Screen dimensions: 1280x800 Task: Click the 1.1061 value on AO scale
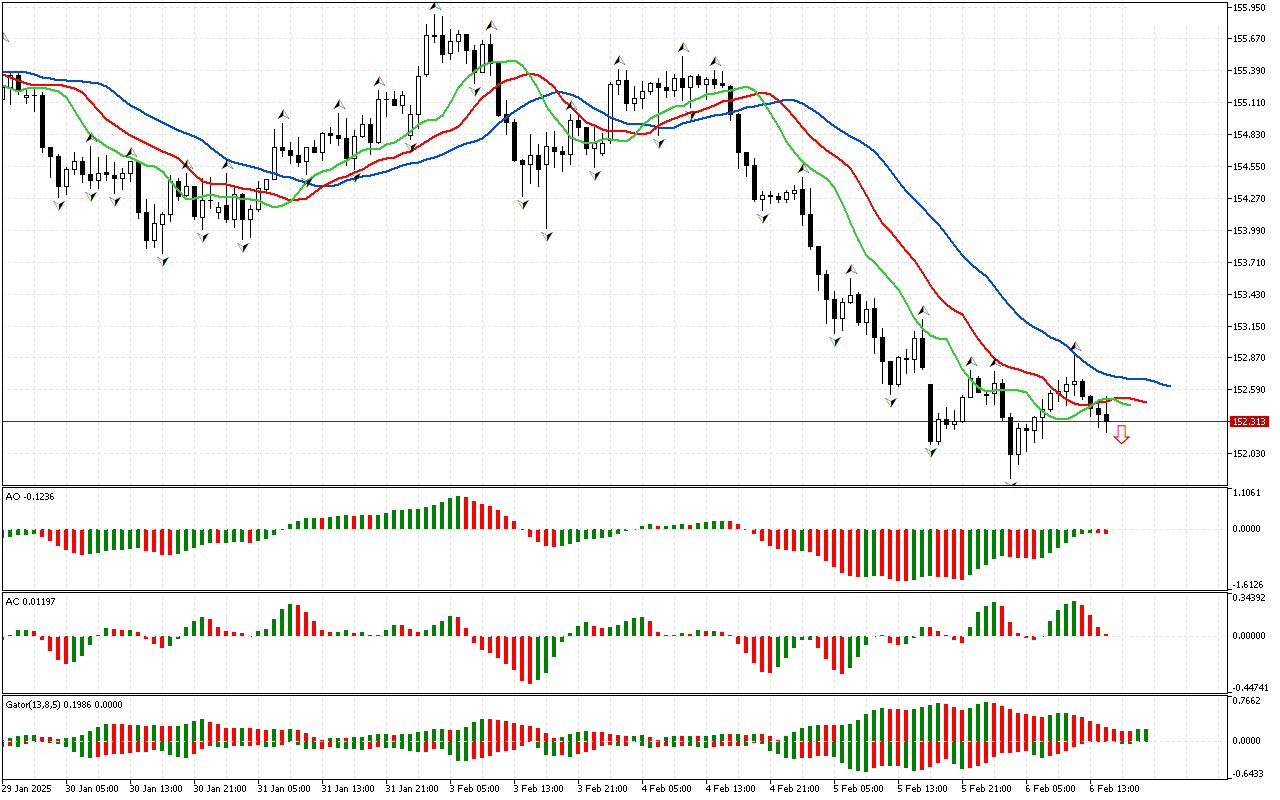pyautogui.click(x=1247, y=493)
